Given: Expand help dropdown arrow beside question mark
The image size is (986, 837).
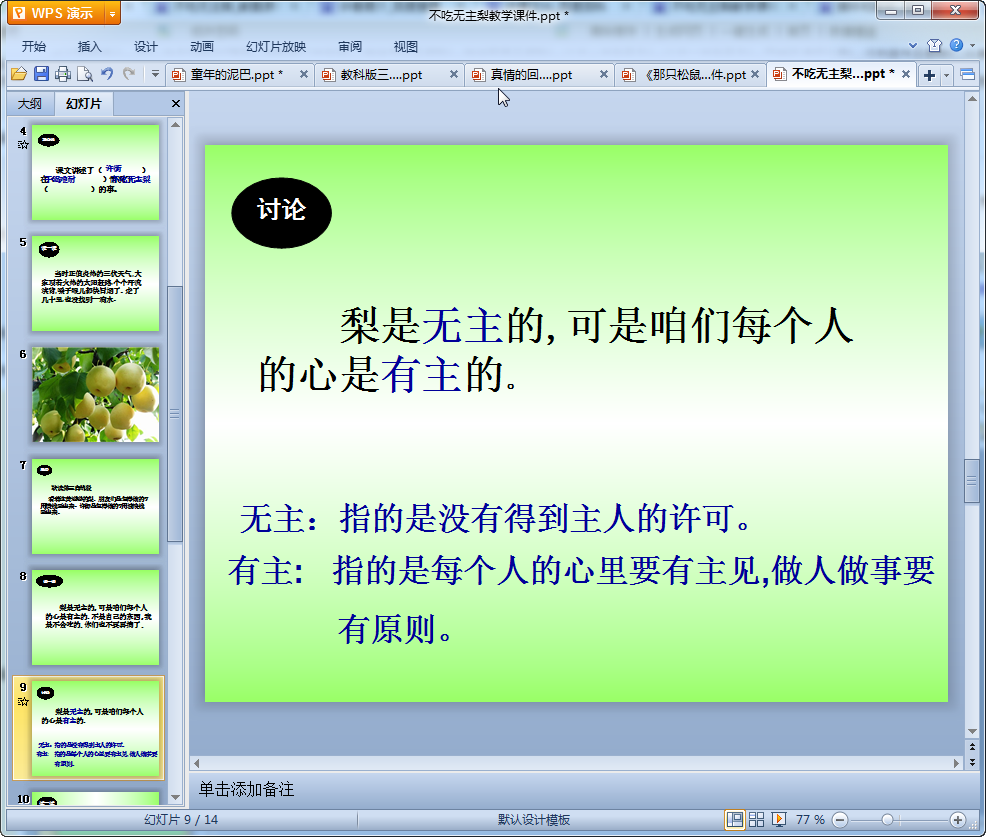Looking at the screenshot, I should (x=972, y=45).
